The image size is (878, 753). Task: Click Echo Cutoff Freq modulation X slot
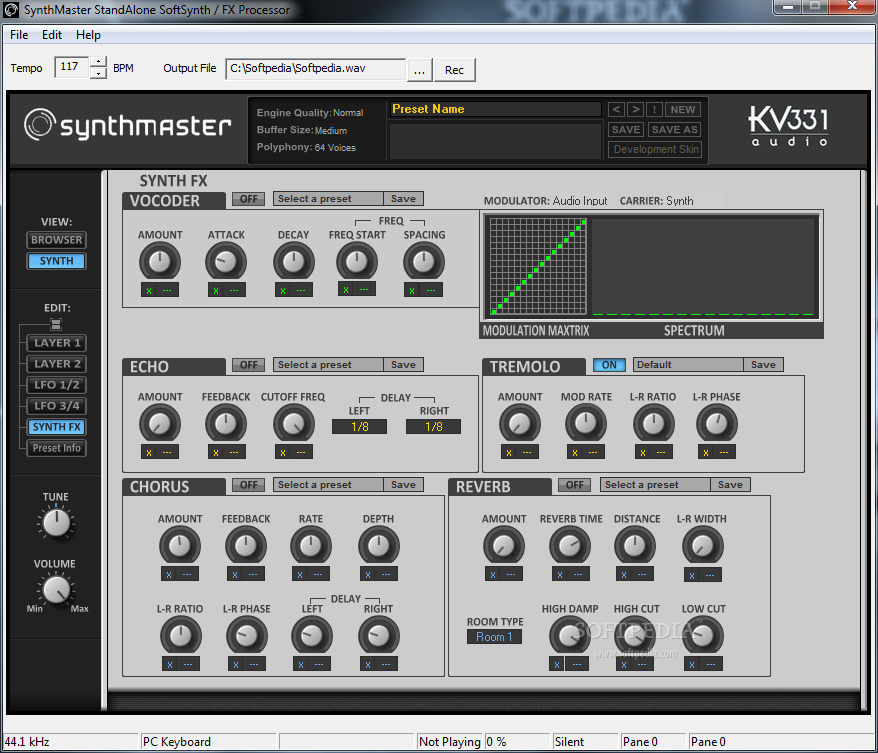click(283, 452)
